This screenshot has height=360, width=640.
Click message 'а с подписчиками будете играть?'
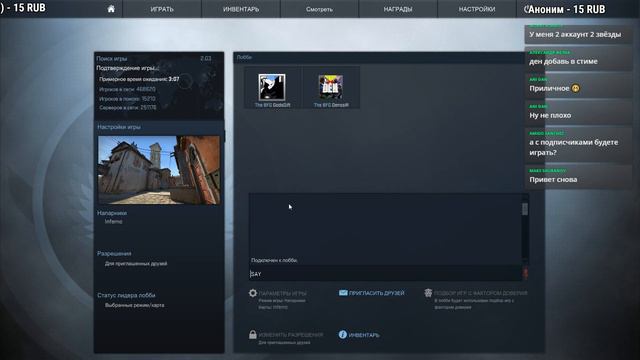tap(573, 147)
